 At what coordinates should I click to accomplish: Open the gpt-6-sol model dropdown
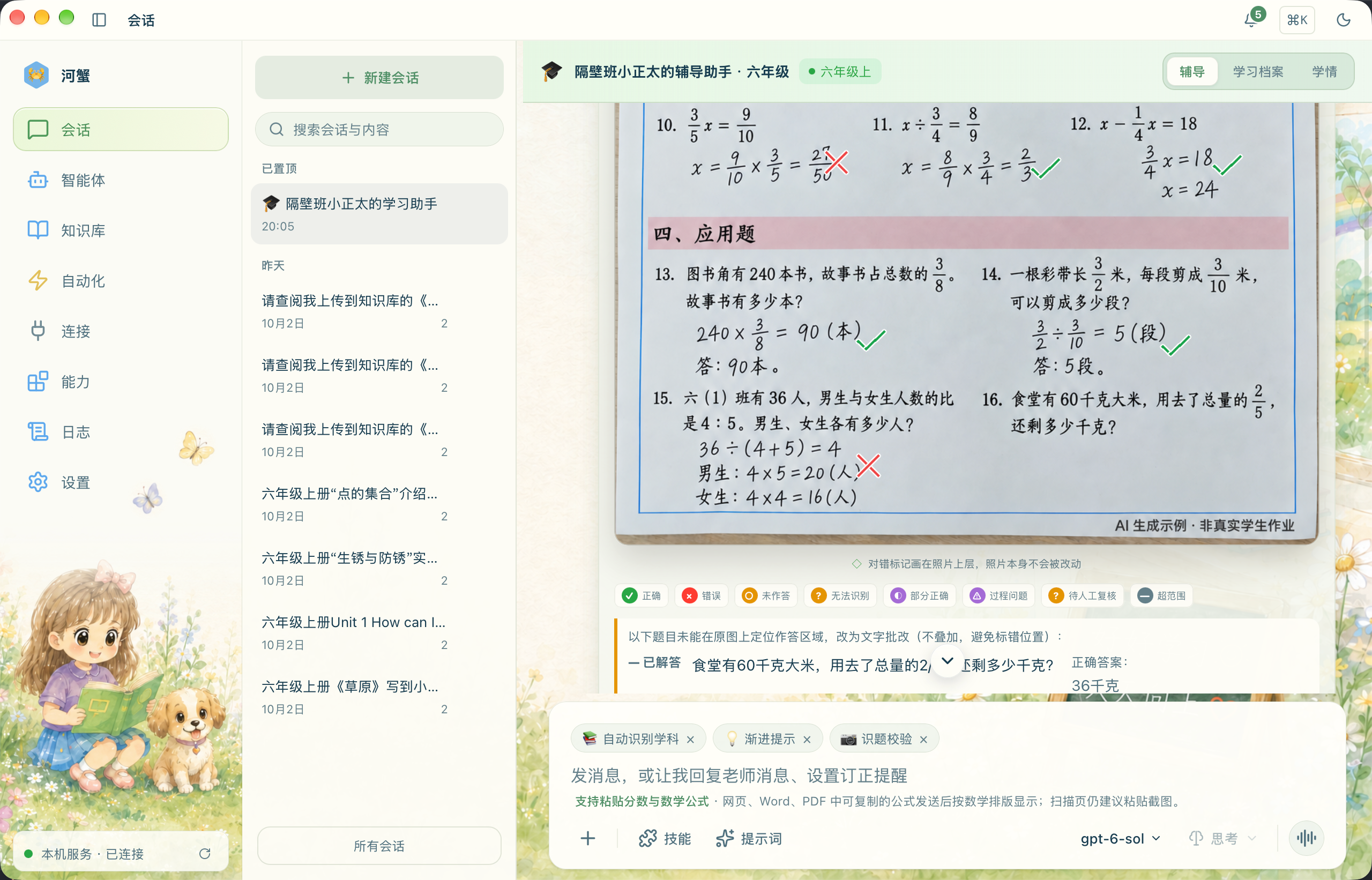[x=1120, y=838]
